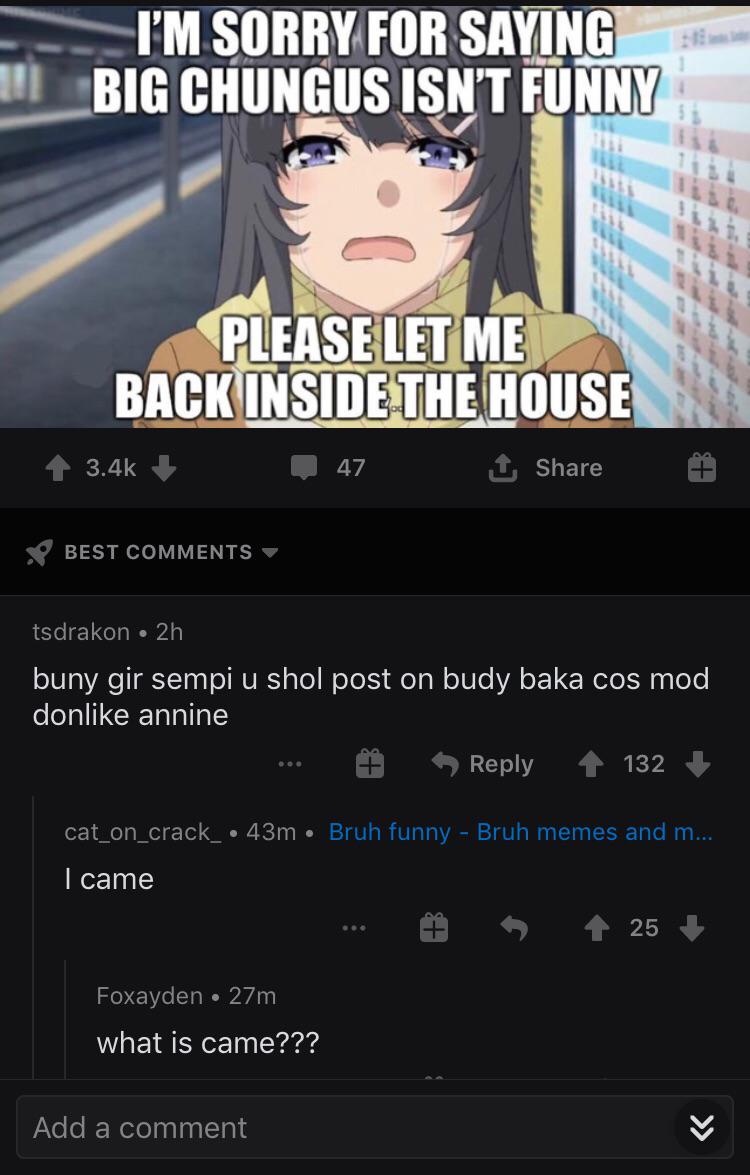Open Best Comments sort dropdown
Screen dimensions: 750x1175
click(152, 552)
